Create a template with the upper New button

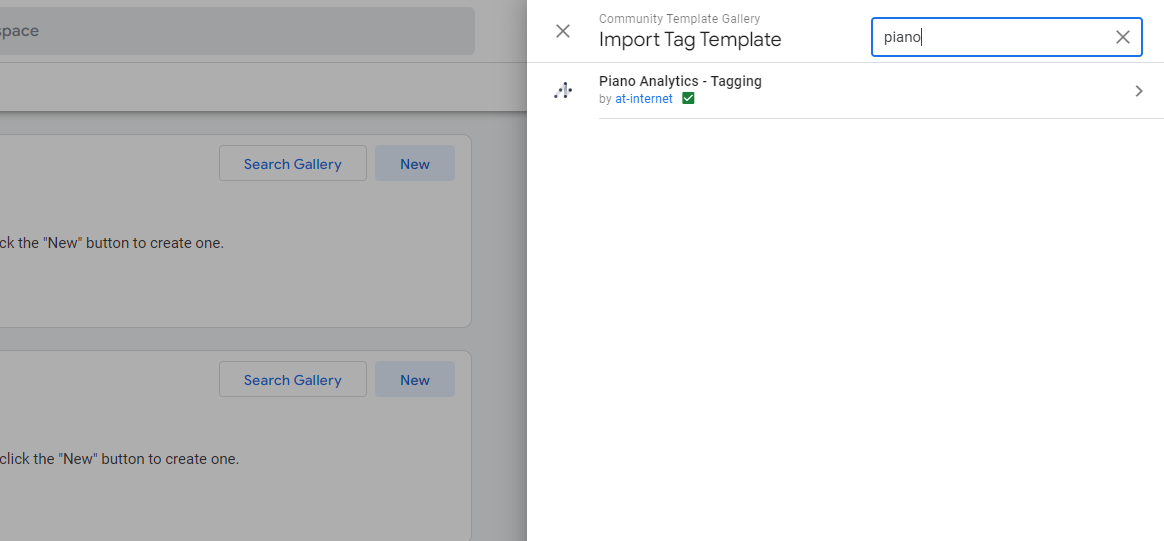pos(414,164)
